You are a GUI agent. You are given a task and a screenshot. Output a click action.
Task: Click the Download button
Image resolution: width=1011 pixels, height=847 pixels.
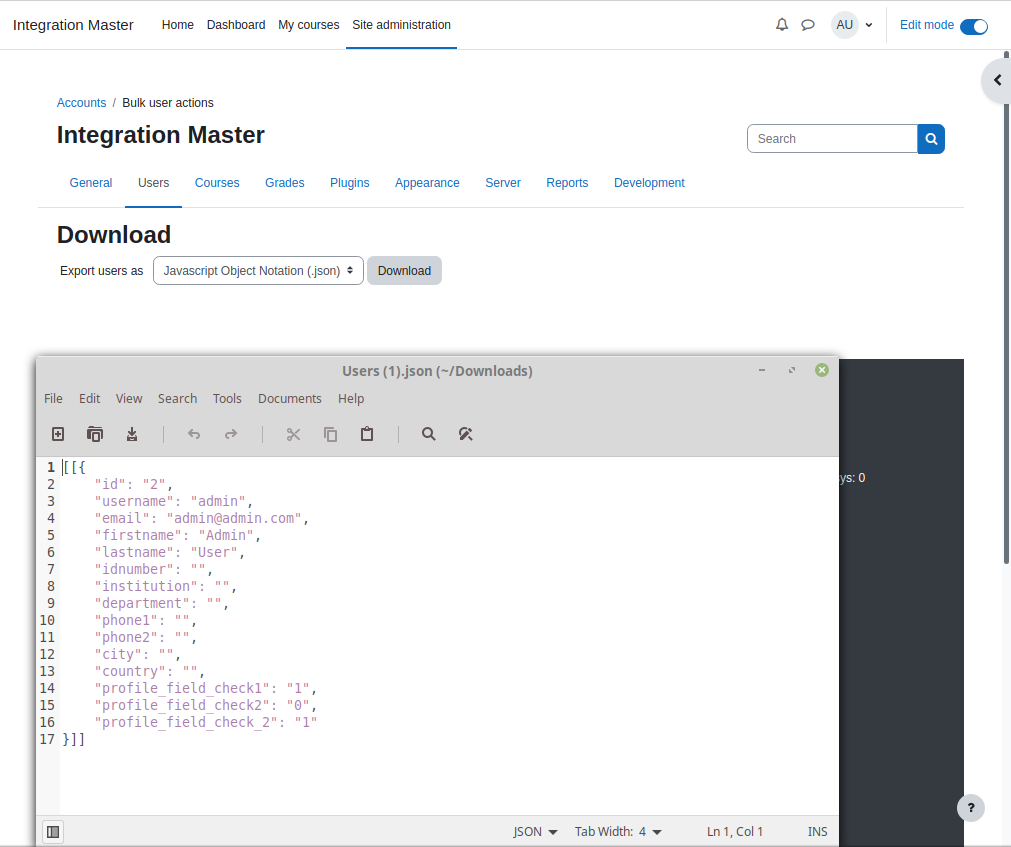coord(404,271)
